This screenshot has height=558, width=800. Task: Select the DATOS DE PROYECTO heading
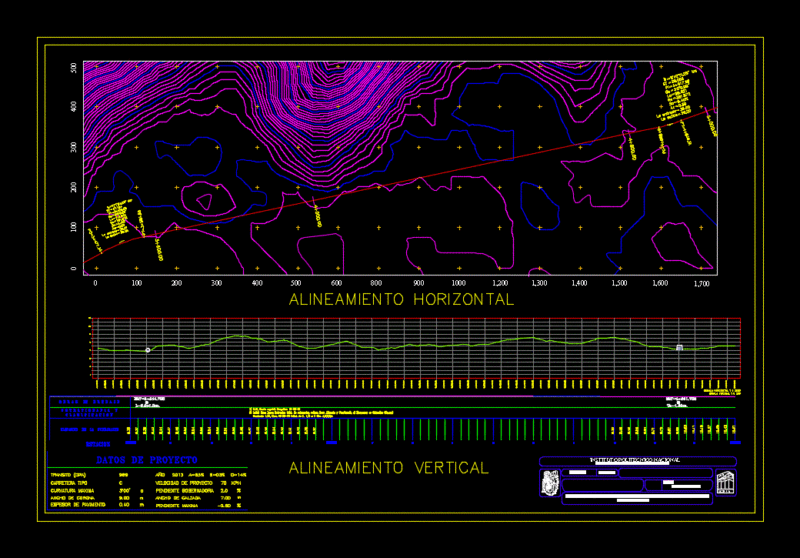tap(147, 460)
